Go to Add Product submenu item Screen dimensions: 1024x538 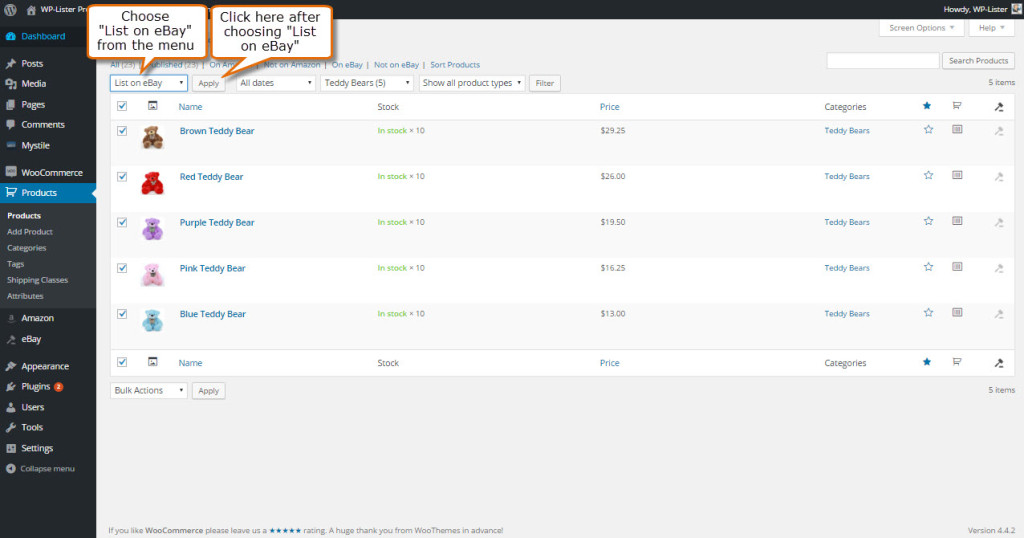point(30,232)
